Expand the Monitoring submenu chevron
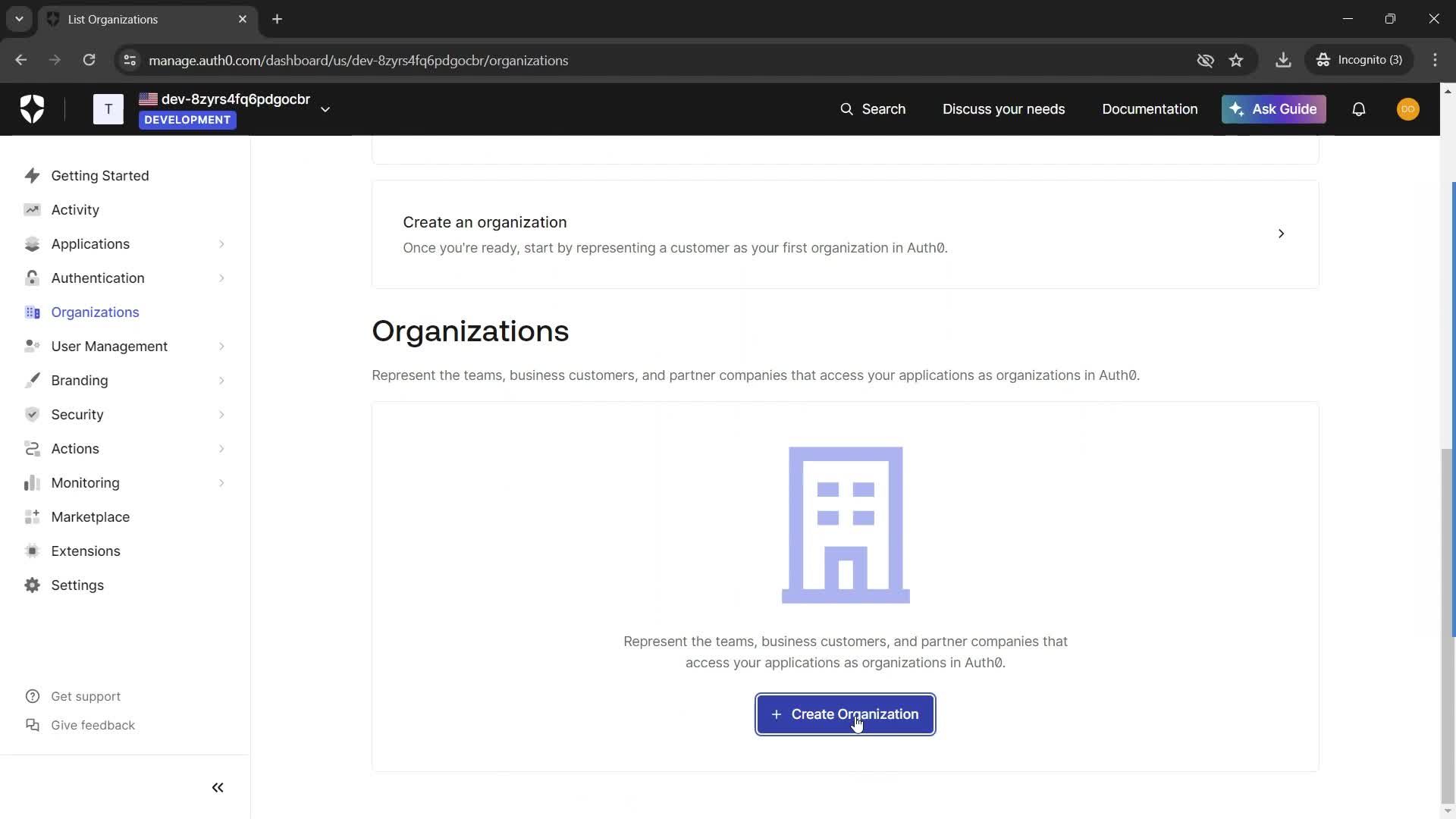The width and height of the screenshot is (1456, 819). pos(221,483)
